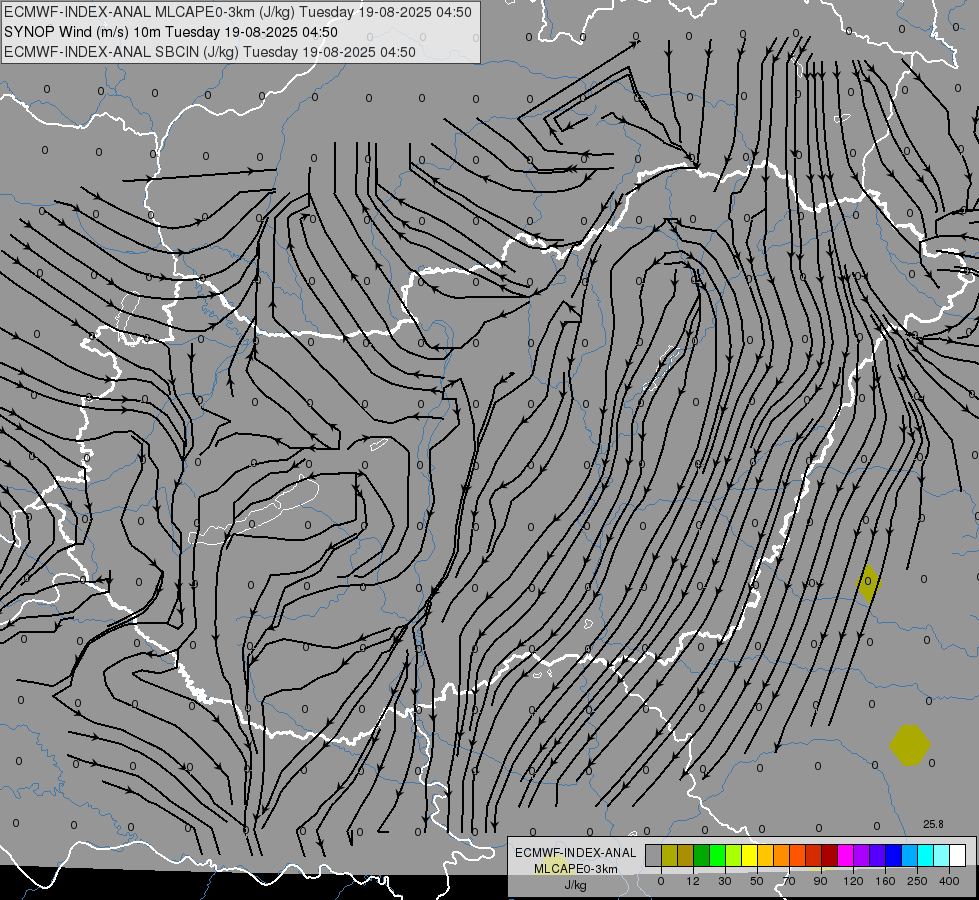Click the legend value 120

(854, 881)
